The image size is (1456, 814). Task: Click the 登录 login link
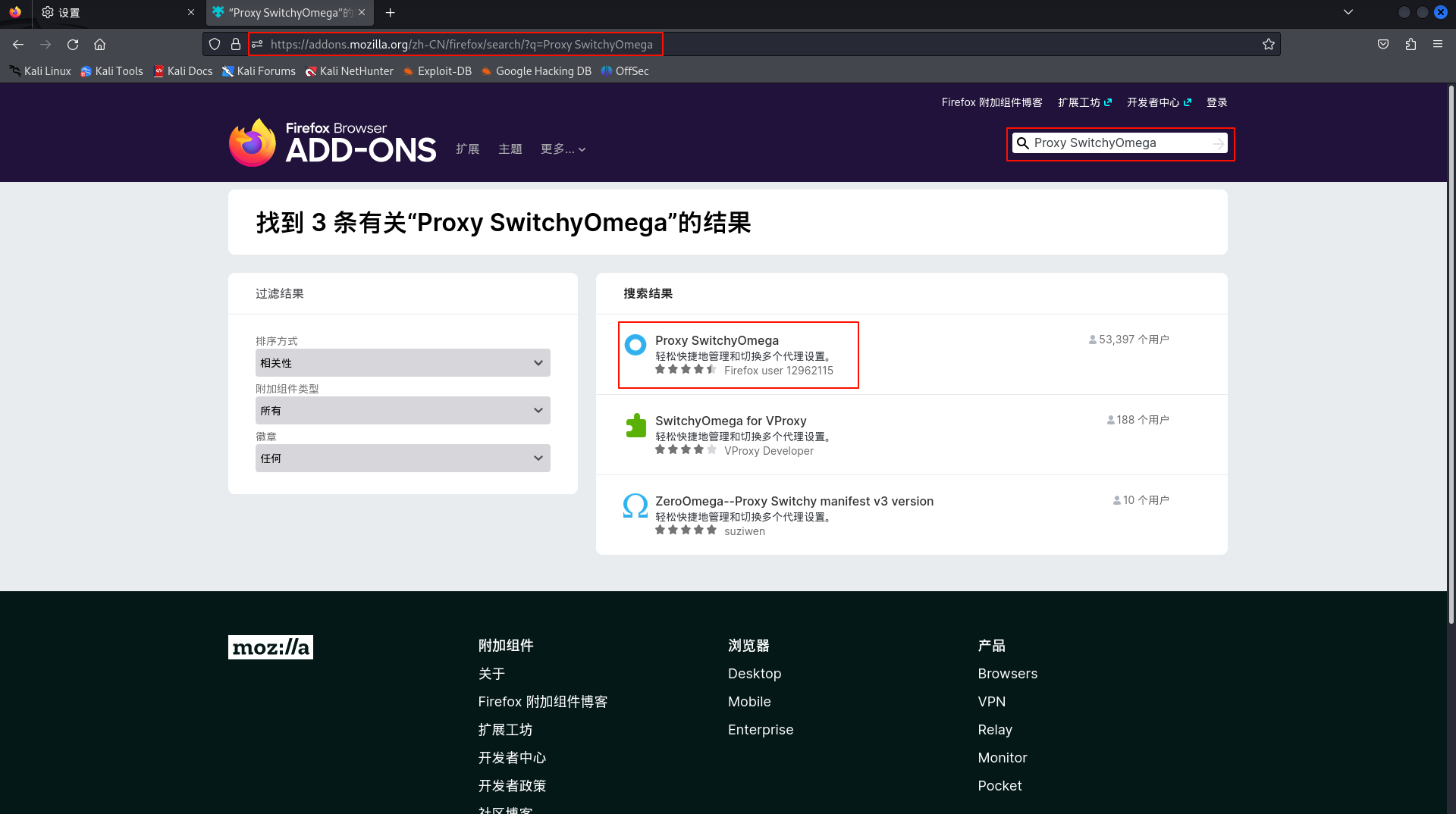tap(1216, 102)
